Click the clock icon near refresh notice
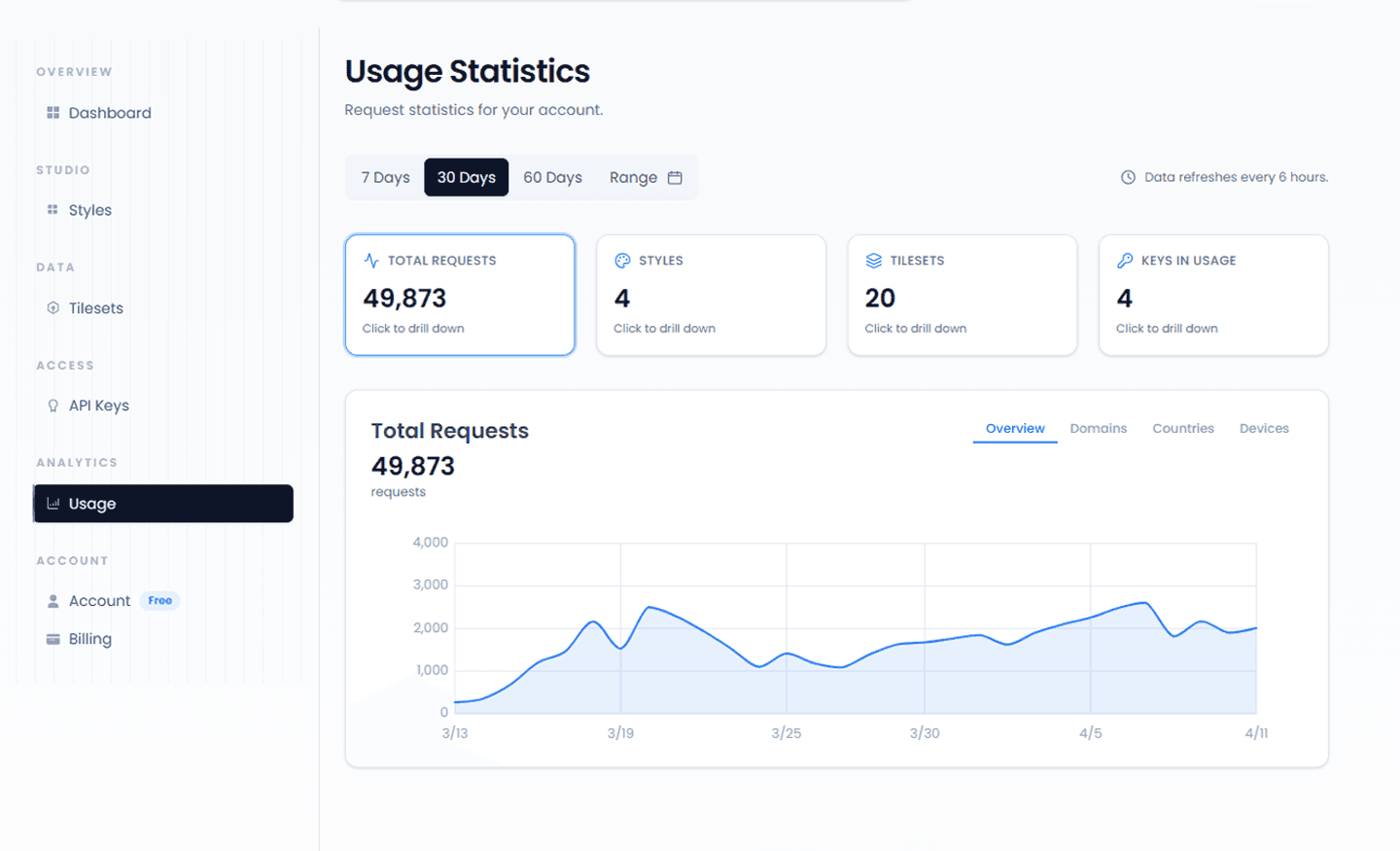Image resolution: width=1400 pixels, height=851 pixels. 1128,177
